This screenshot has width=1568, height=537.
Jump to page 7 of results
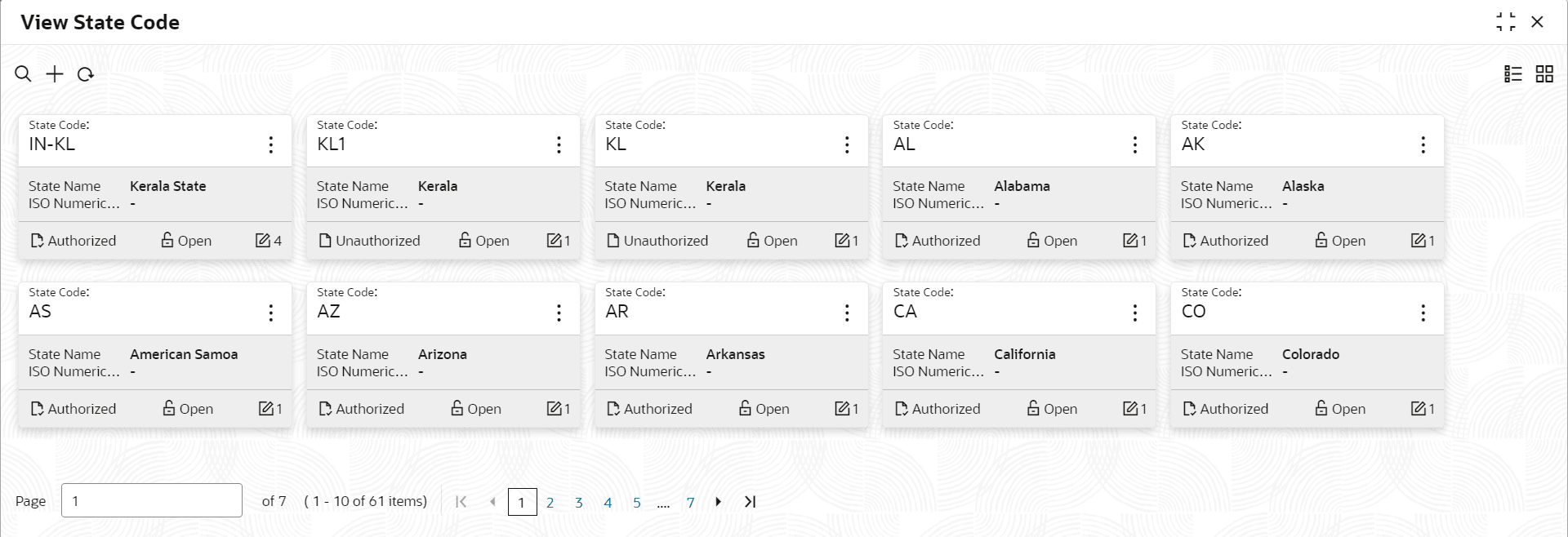[x=690, y=503]
